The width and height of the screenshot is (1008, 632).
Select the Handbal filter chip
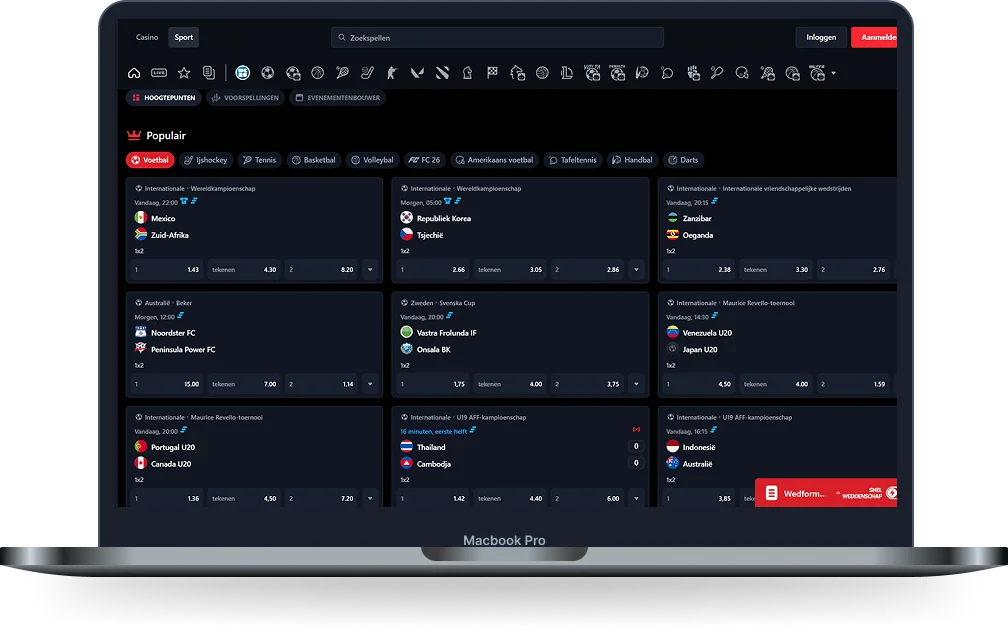pos(633,160)
